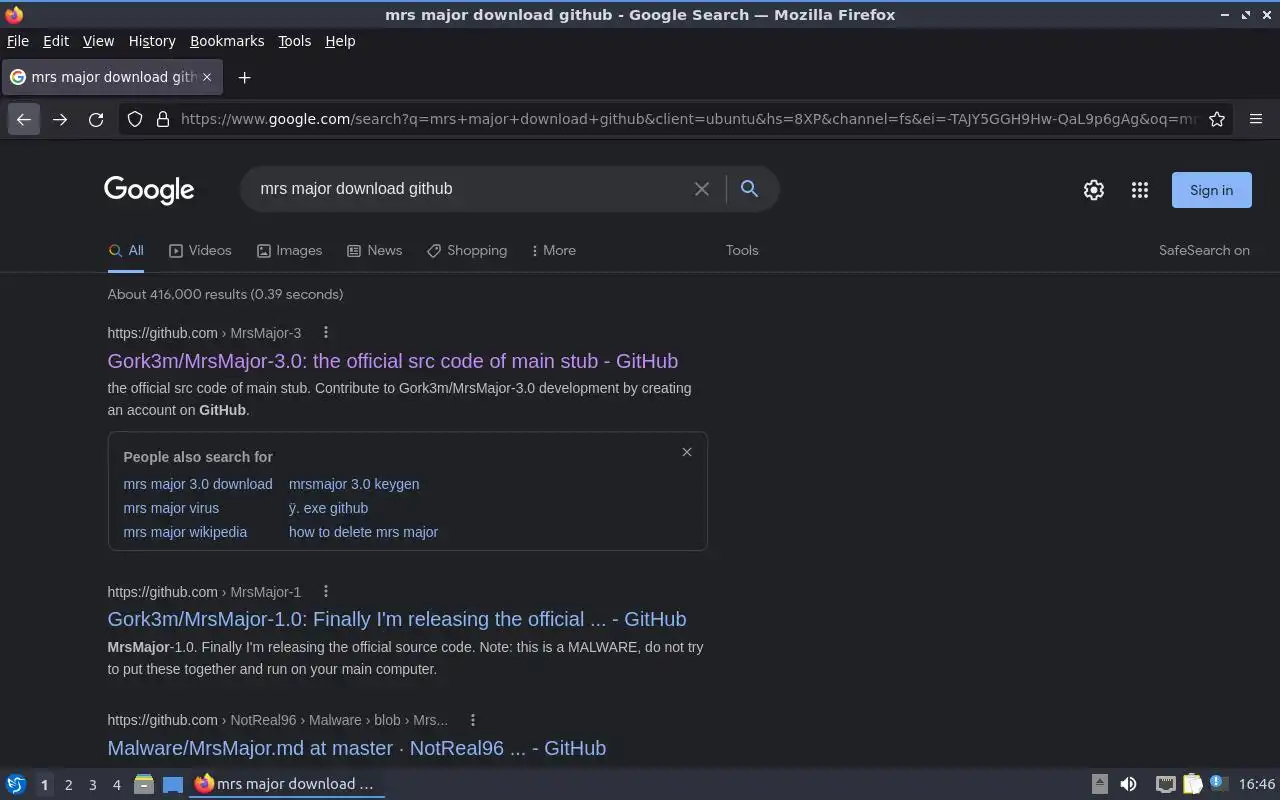Click the Firefox URL address bar
The width and height of the screenshot is (1280, 800).
[688, 119]
